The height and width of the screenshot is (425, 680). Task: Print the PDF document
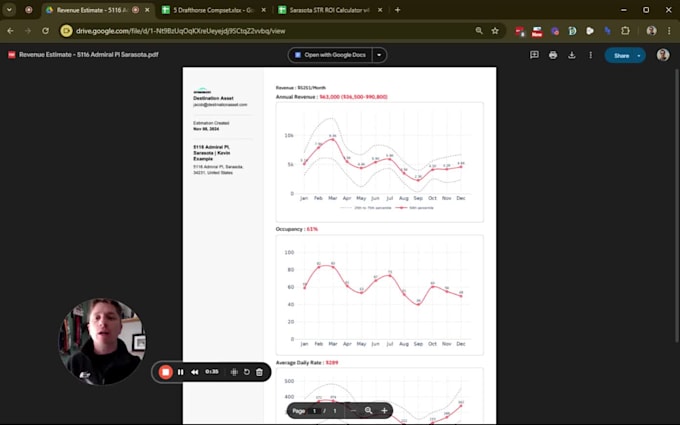tap(553, 55)
